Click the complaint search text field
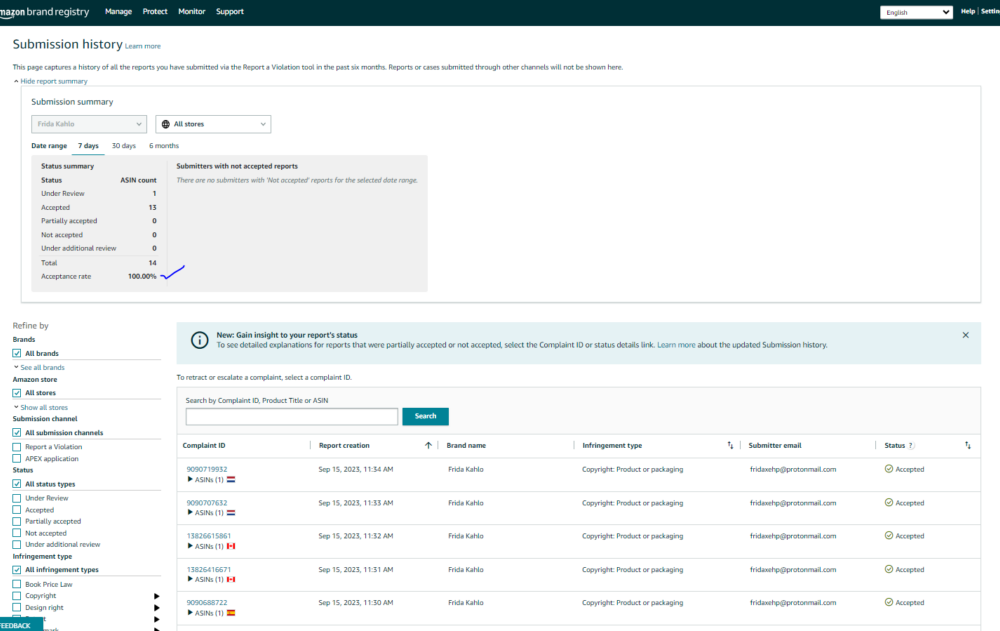This screenshot has width=1000, height=631. click(291, 417)
